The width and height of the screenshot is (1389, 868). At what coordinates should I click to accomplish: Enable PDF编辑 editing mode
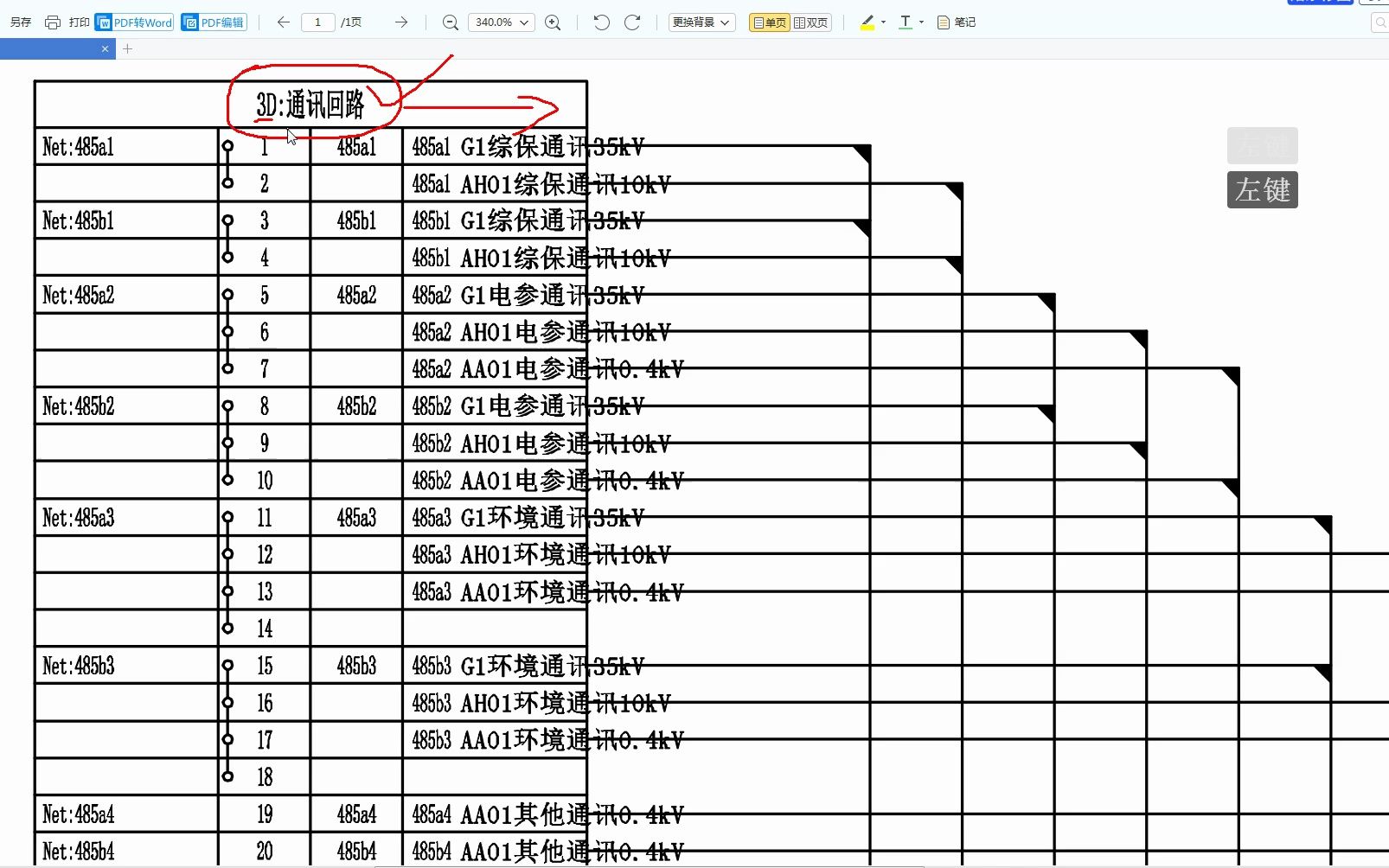click(x=214, y=22)
